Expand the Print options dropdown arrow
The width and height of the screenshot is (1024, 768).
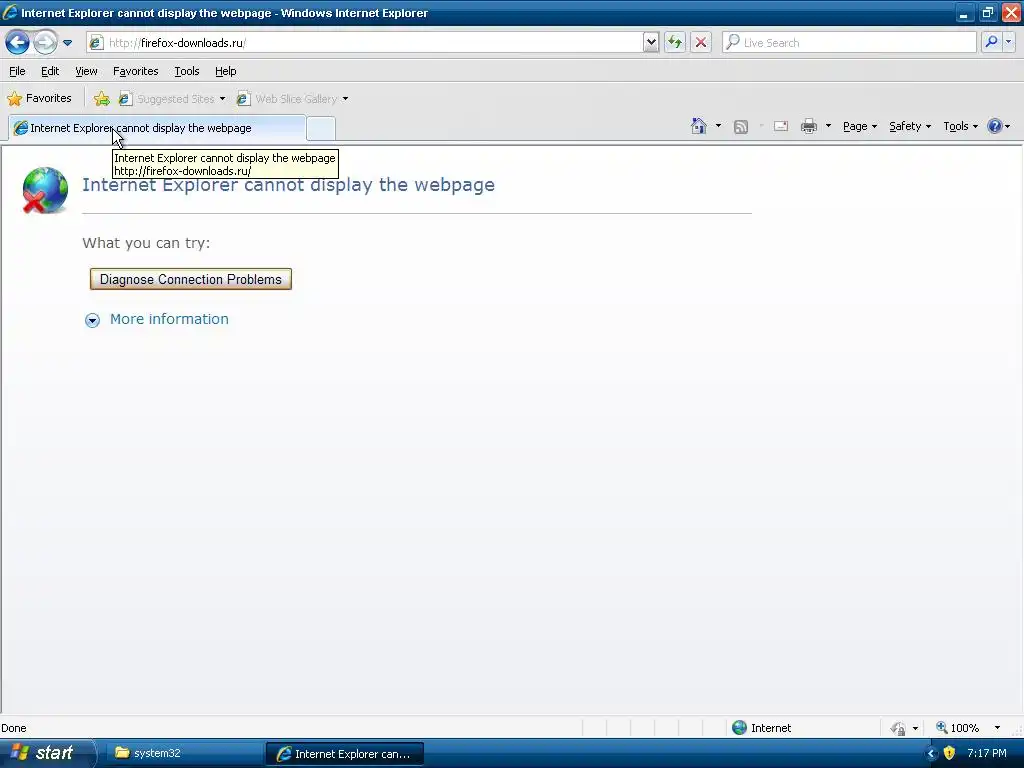coord(828,126)
